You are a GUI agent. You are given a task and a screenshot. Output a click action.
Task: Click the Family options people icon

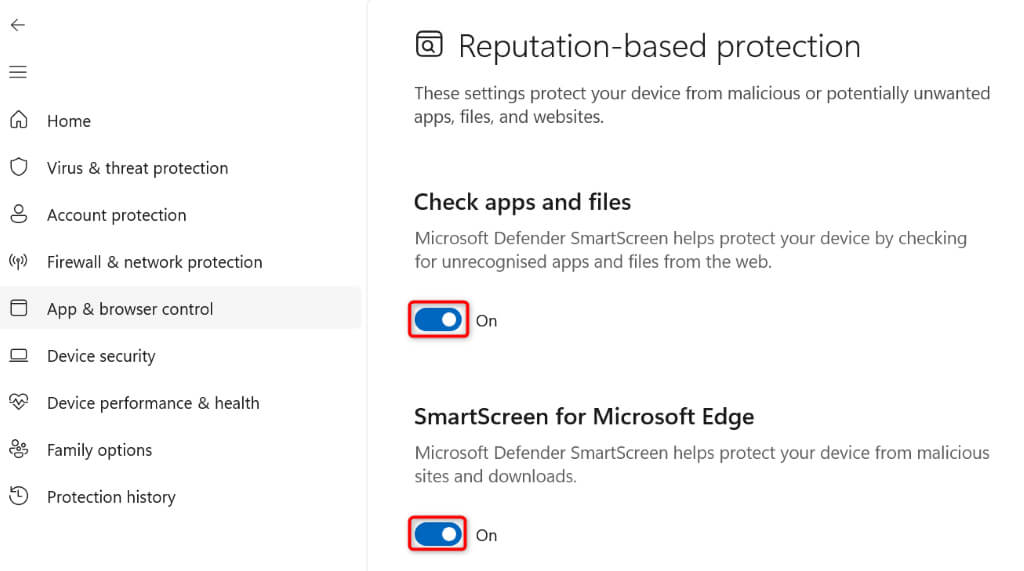coord(18,449)
